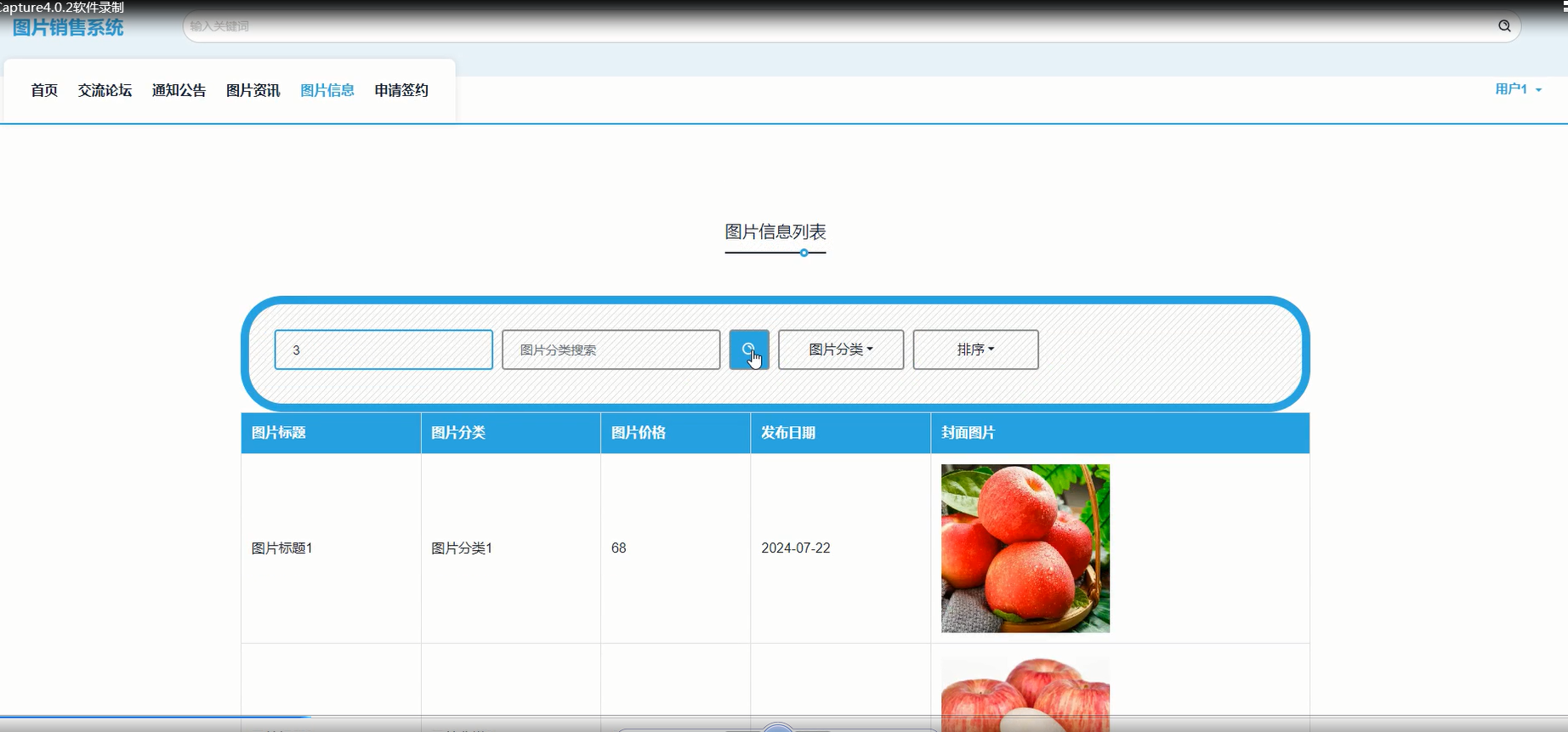1568x732 pixels.
Task: Click the date 2024-07-22
Action: coord(796,548)
